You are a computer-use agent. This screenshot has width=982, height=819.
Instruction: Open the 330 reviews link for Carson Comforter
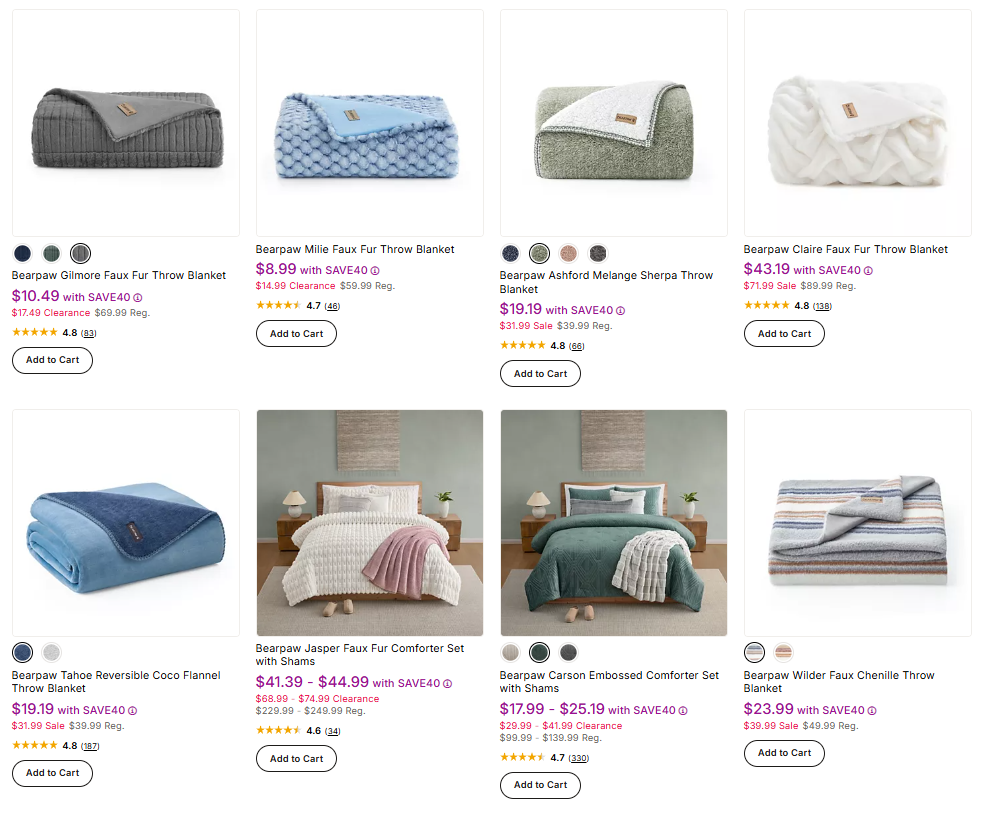pos(578,757)
